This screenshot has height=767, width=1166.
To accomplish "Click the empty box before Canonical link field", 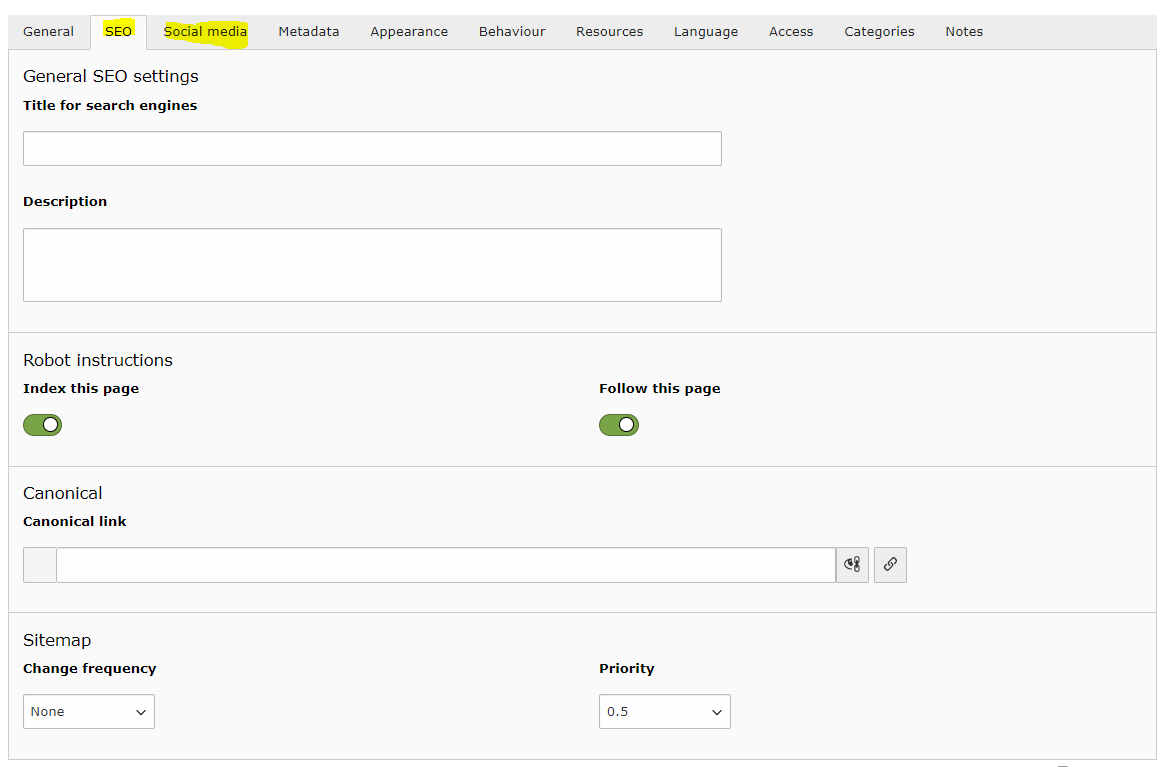I will click(40, 565).
